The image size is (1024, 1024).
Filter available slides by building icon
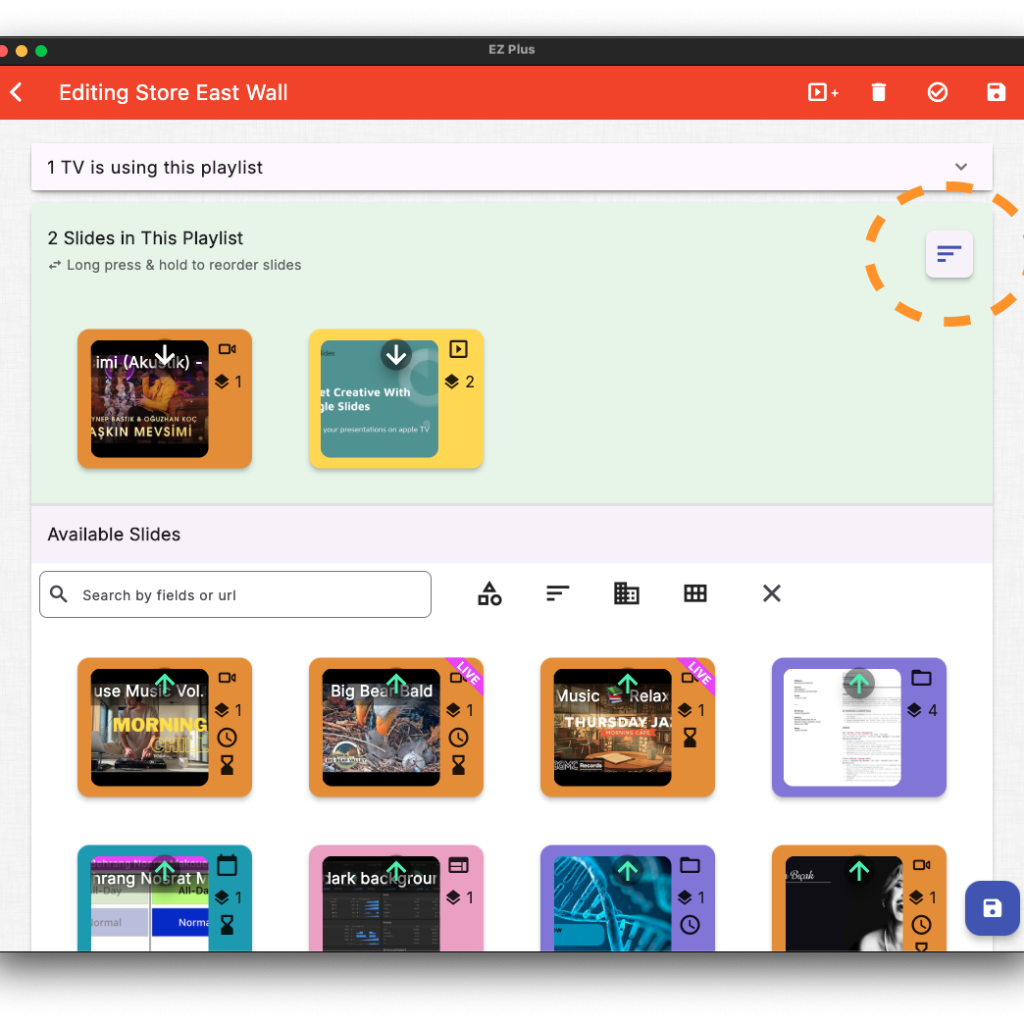(x=626, y=594)
